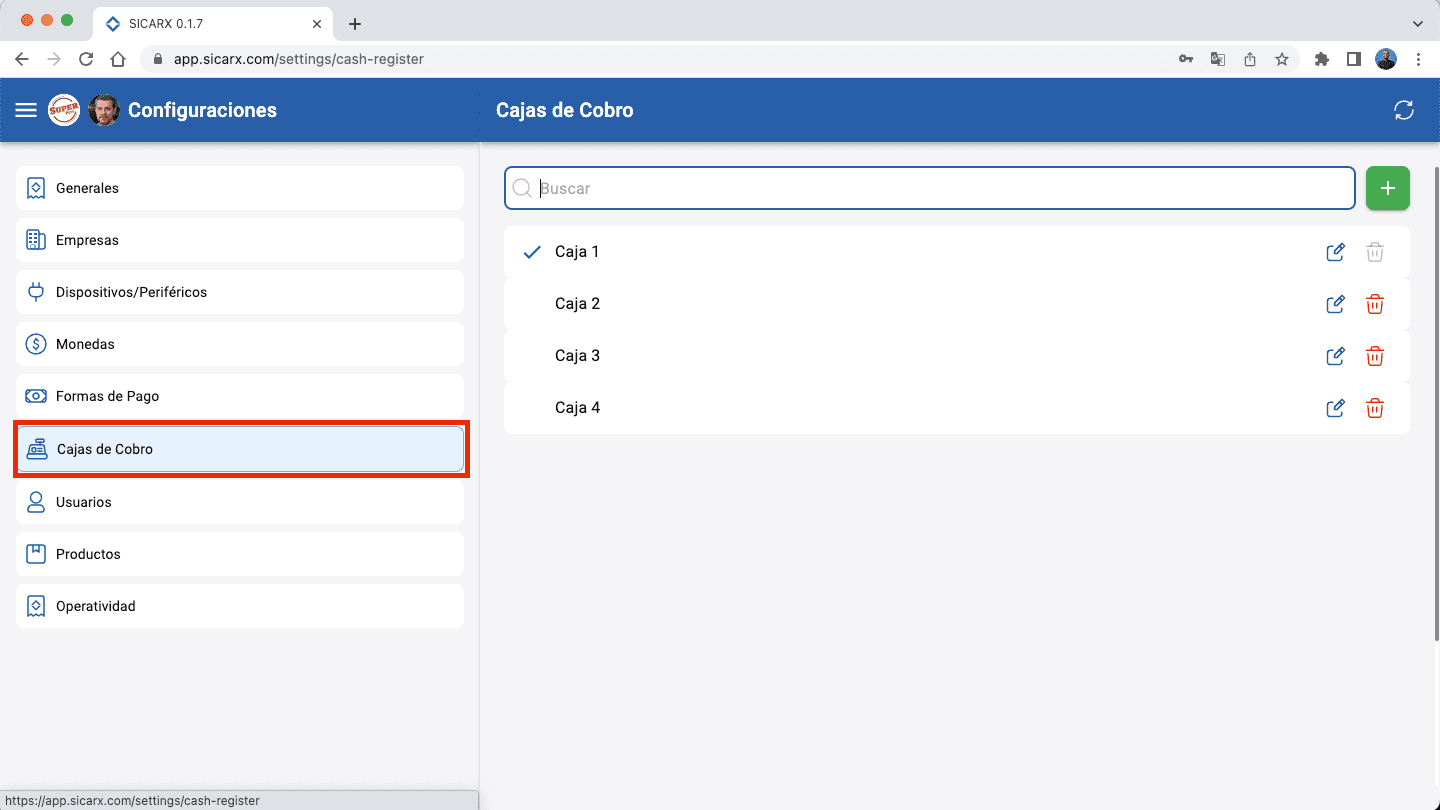Click the green plus button to add a new caja
This screenshot has width=1440, height=810.
coord(1387,188)
